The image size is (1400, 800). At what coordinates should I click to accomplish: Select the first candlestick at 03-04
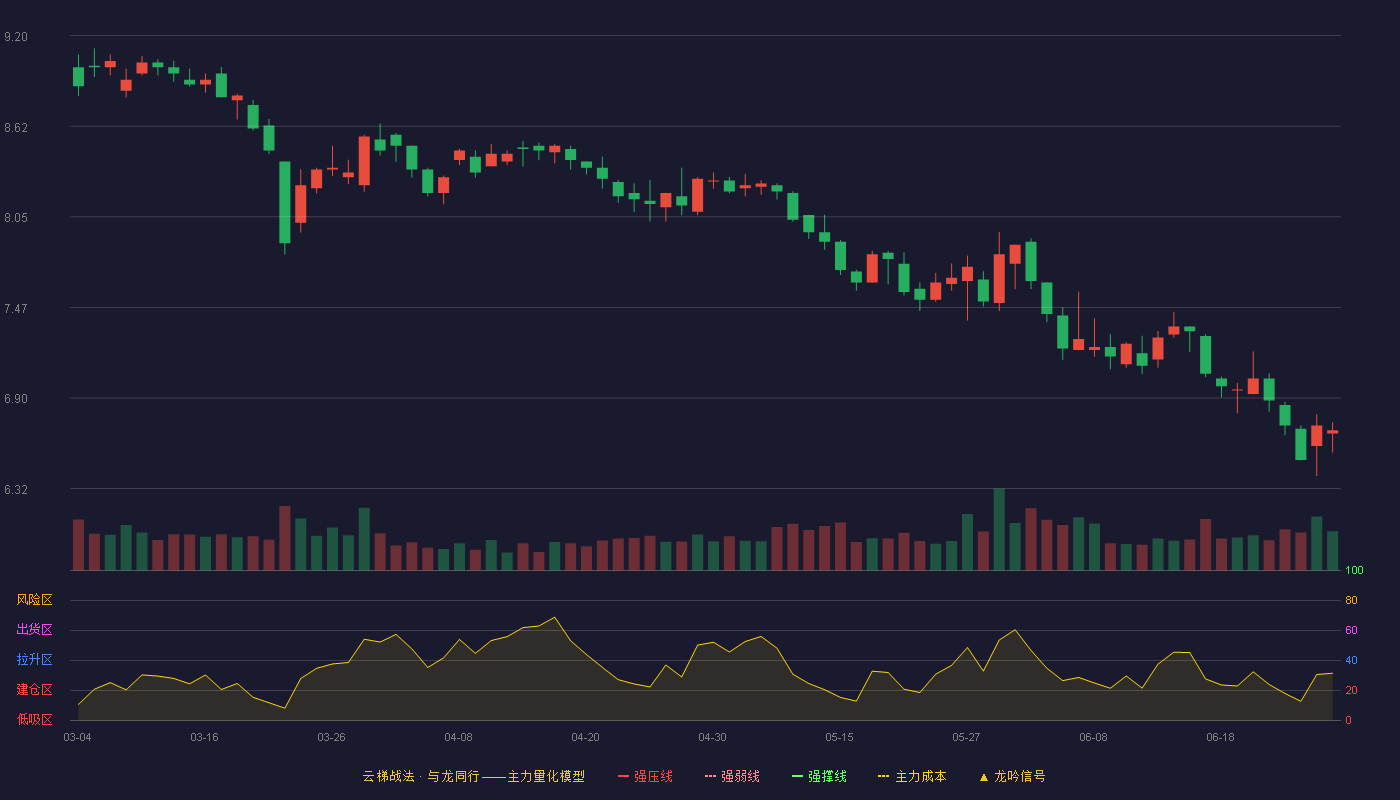coord(78,76)
